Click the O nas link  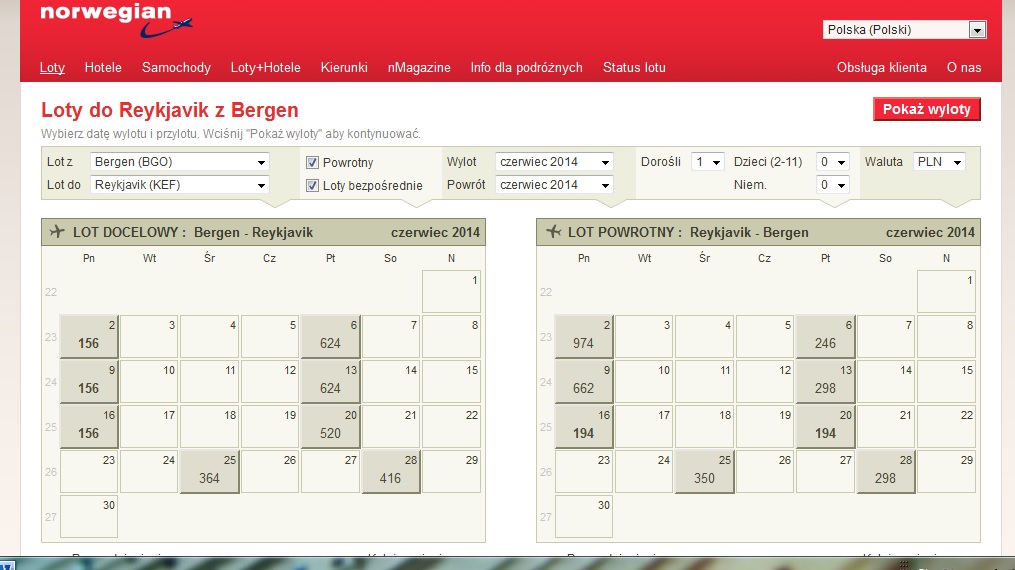click(964, 67)
